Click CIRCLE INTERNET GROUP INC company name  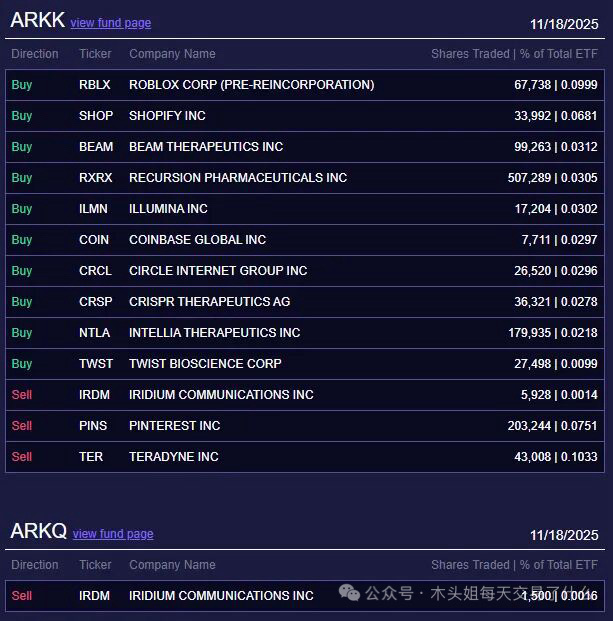click(x=218, y=270)
